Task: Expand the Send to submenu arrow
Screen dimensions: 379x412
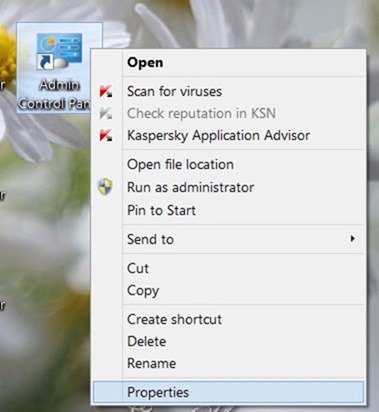Action: [x=352, y=239]
